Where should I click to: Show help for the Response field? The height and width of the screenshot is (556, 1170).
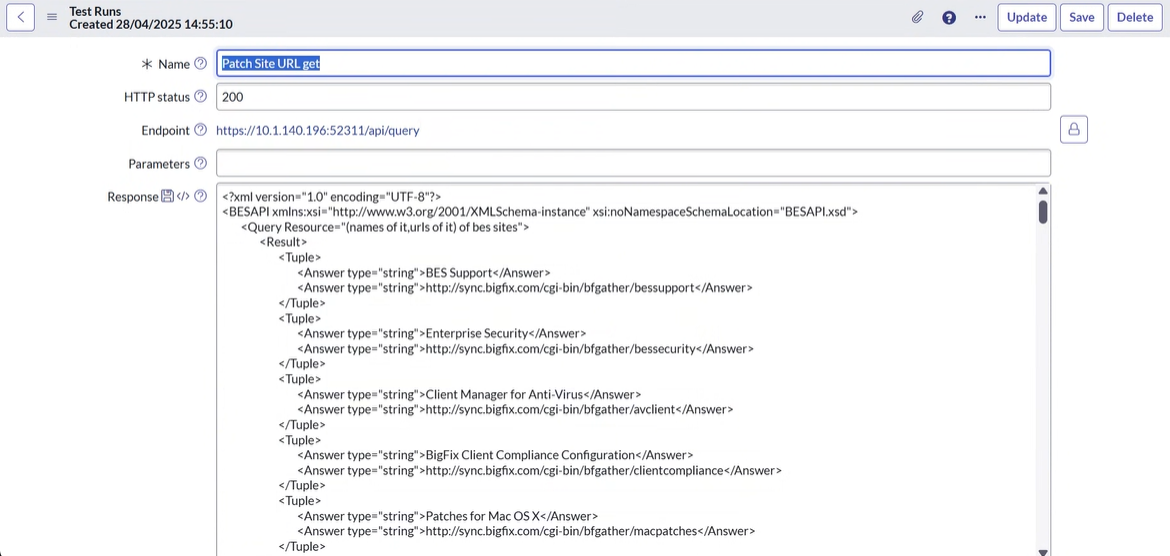(x=201, y=196)
